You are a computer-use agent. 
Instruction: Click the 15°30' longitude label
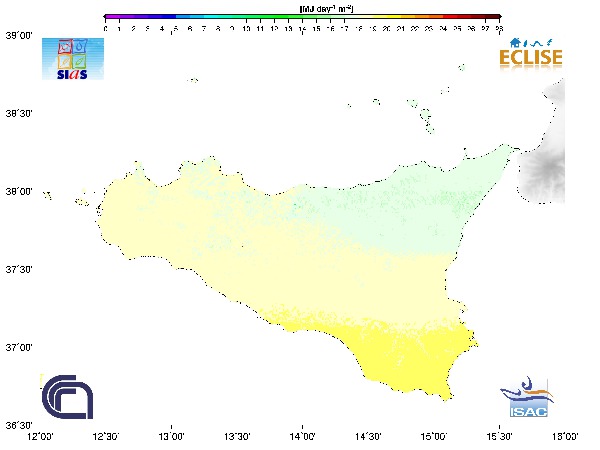[499, 437]
